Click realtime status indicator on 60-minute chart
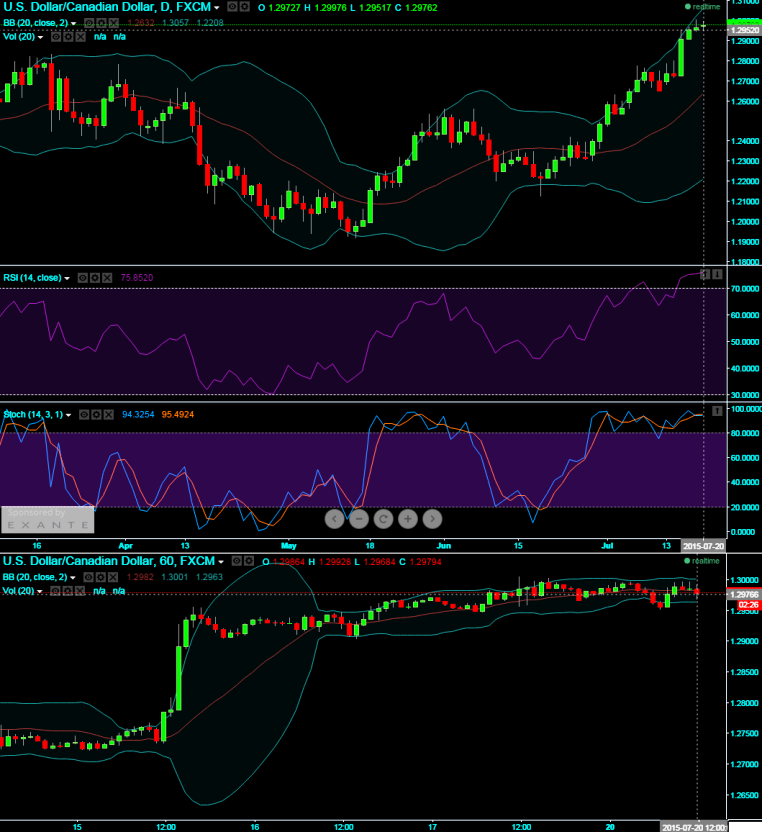 (x=702, y=561)
